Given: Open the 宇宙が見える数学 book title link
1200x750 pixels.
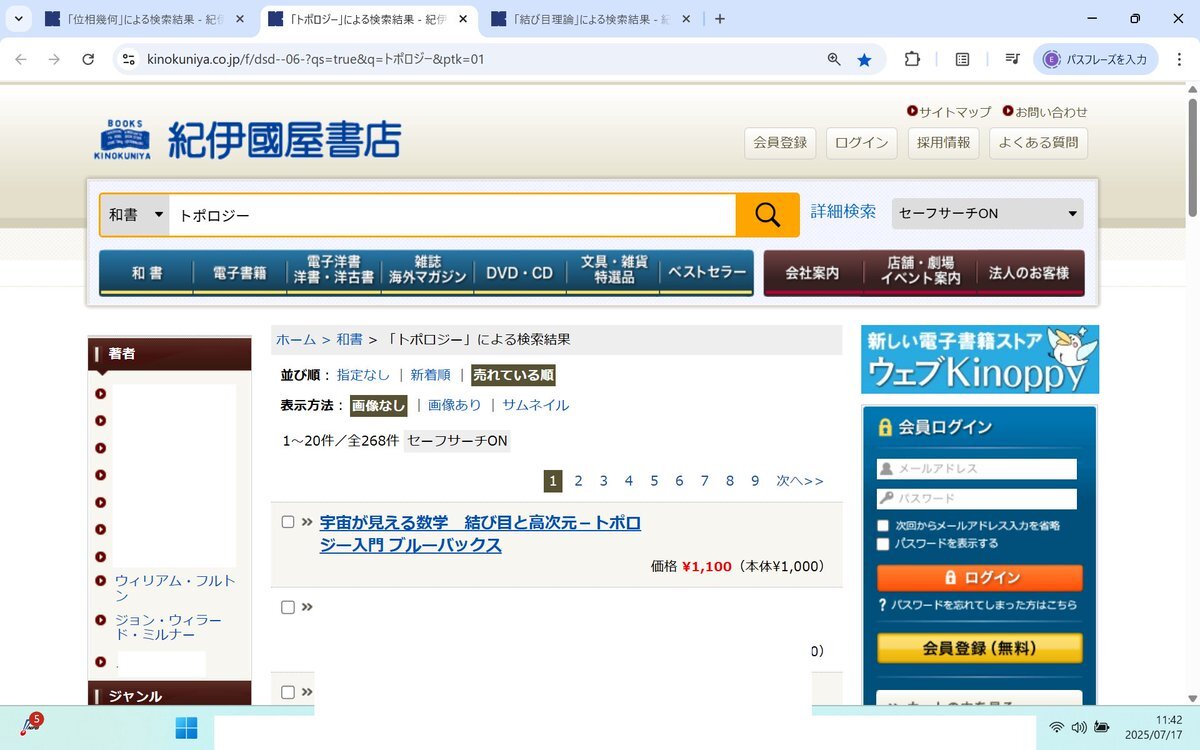Looking at the screenshot, I should [480, 534].
